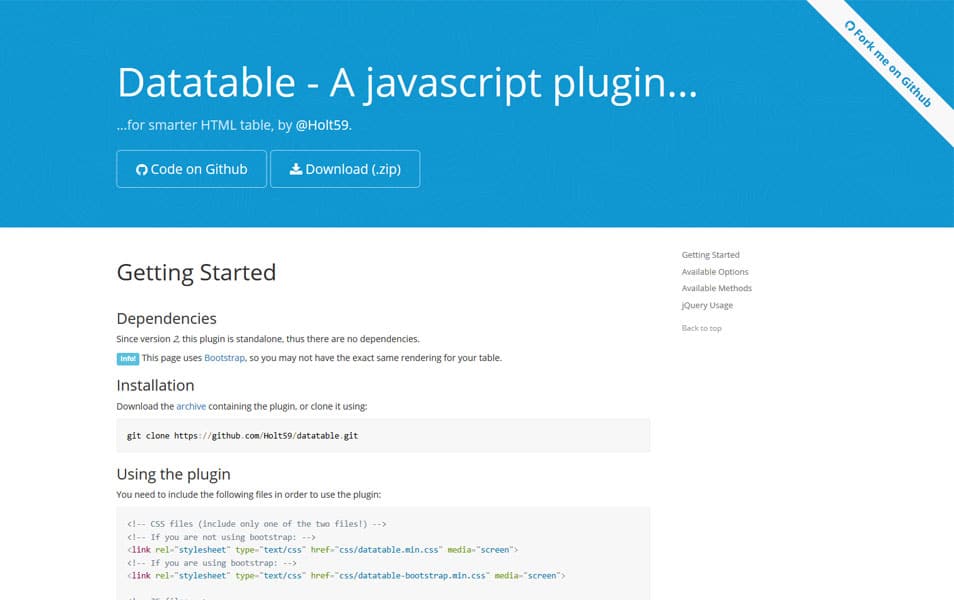The height and width of the screenshot is (600, 954).
Task: Click the GitHub octocat icon in Code on Github
Action: pos(141,169)
